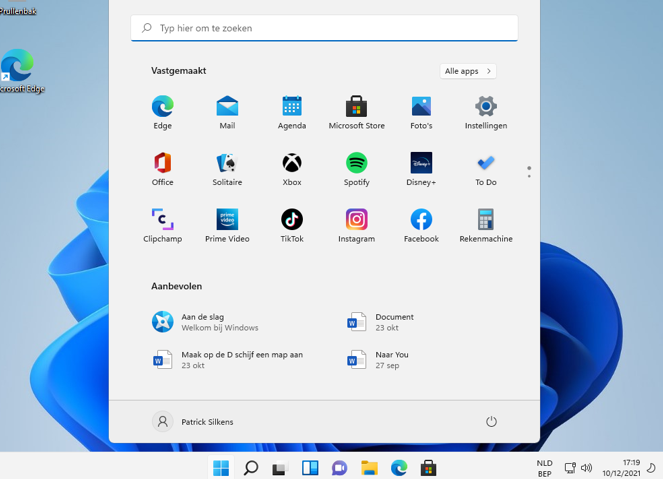Open the Disney+ app
Screen dimensions: 663x479
(421, 169)
